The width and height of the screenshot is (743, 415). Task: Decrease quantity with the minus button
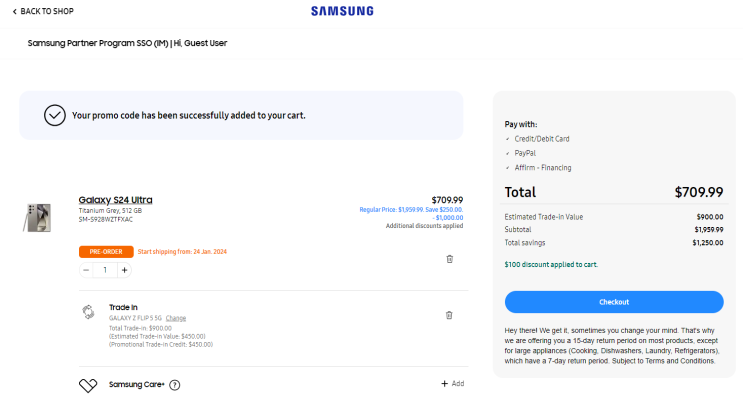(x=87, y=270)
